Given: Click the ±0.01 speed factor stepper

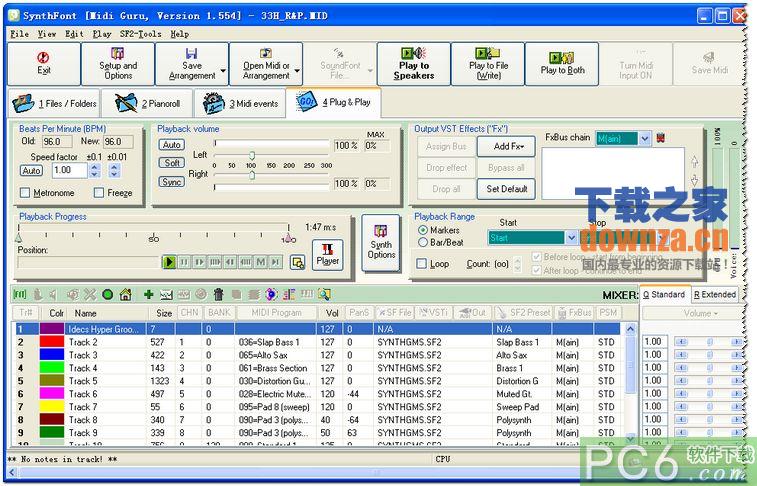Looking at the screenshot, I should pyautogui.click(x=114, y=170).
